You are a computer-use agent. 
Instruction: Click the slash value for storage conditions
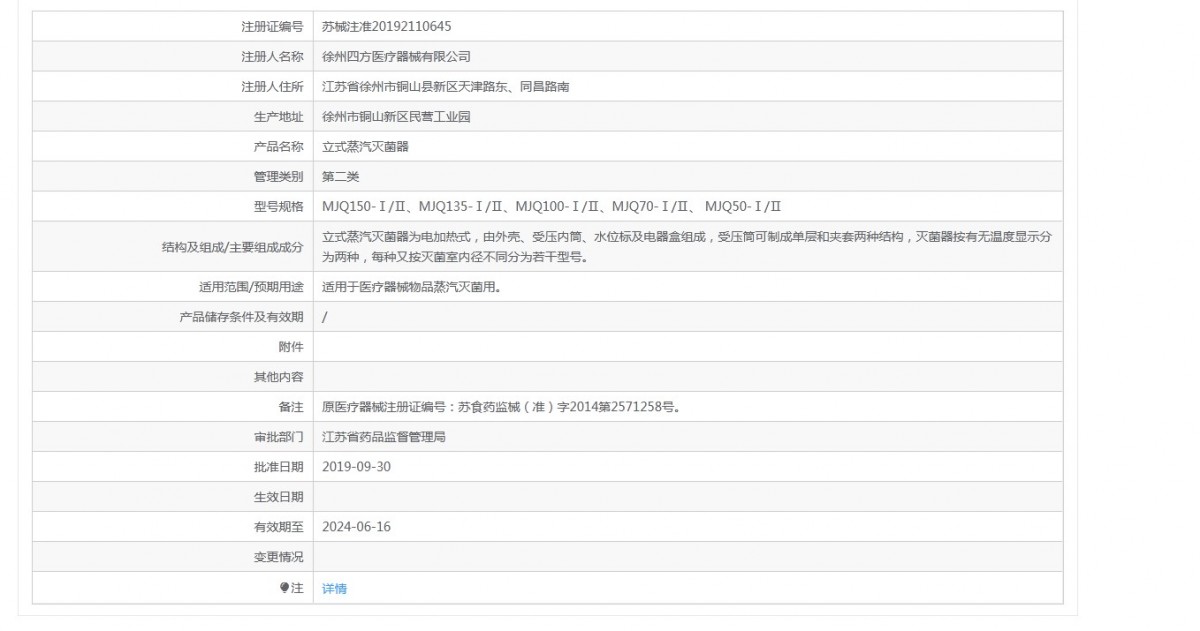(x=325, y=317)
